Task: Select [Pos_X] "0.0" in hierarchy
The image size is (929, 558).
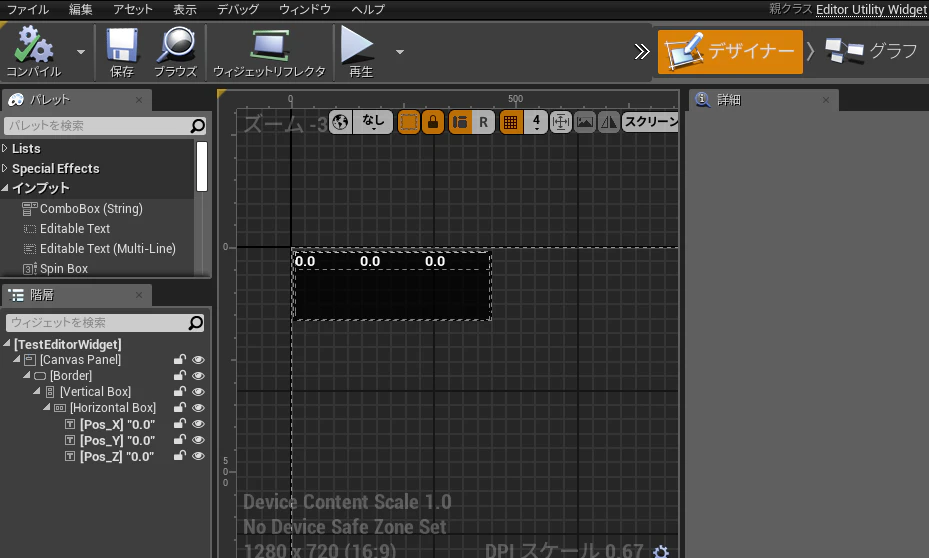Action: click(x=110, y=424)
